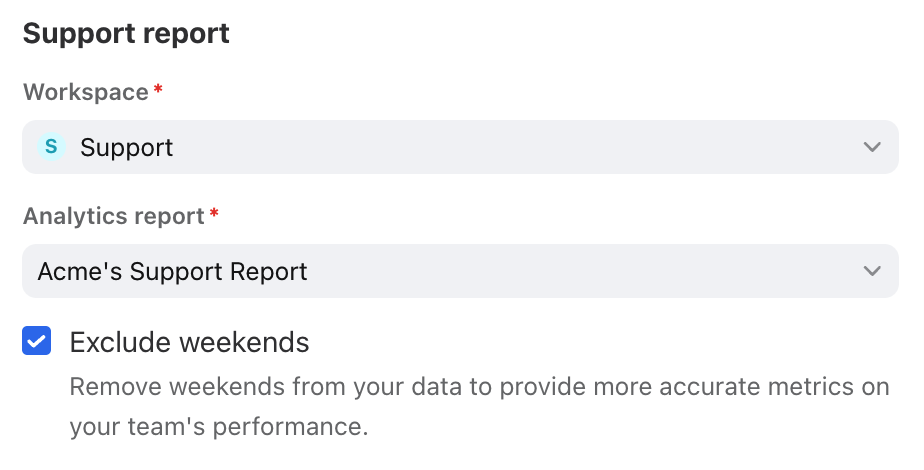Screen dimensions: 924x470
Task: Click the Analytics report field label
Action: (114, 216)
